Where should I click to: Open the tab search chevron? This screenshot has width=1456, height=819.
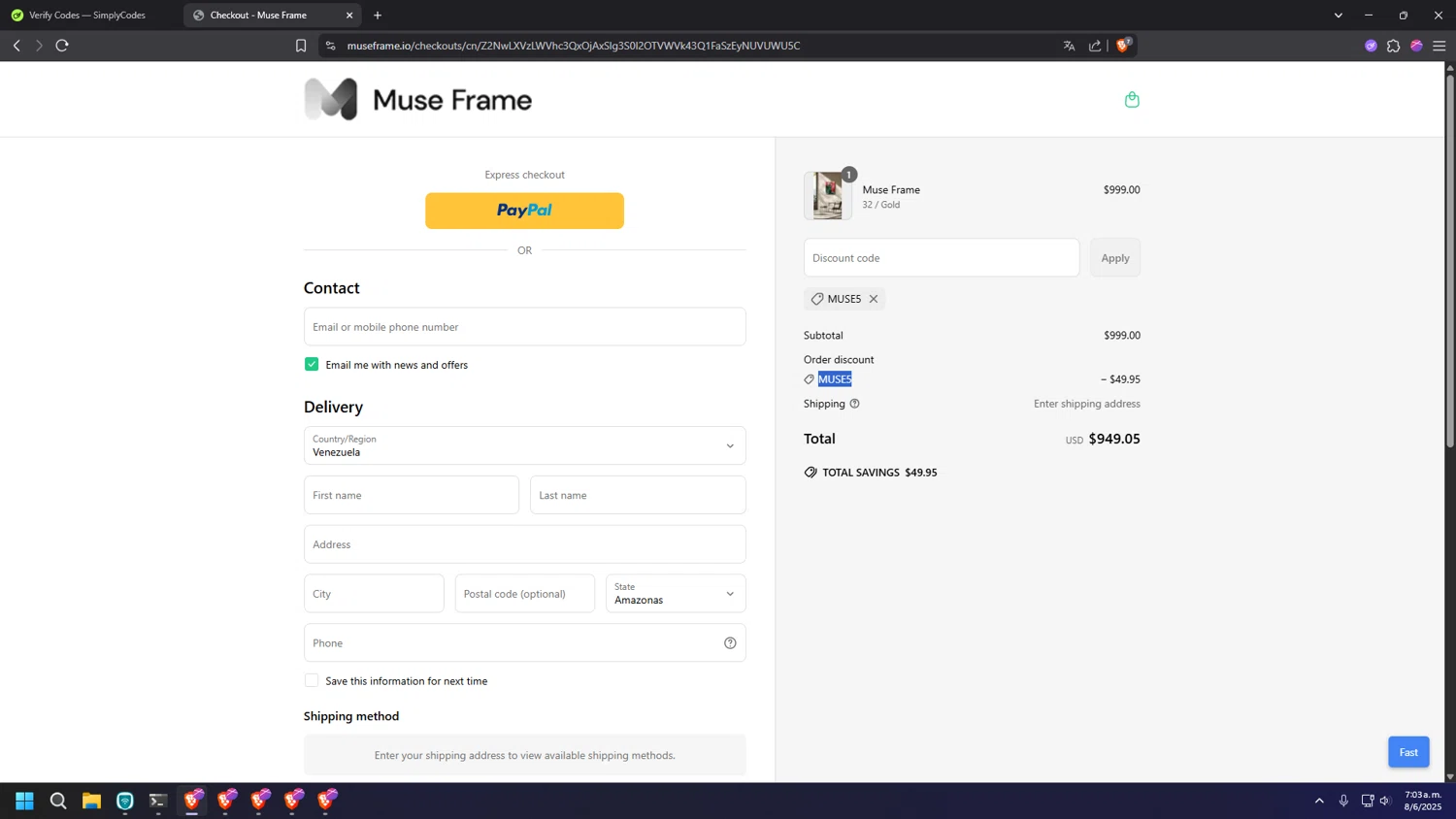(x=1338, y=16)
